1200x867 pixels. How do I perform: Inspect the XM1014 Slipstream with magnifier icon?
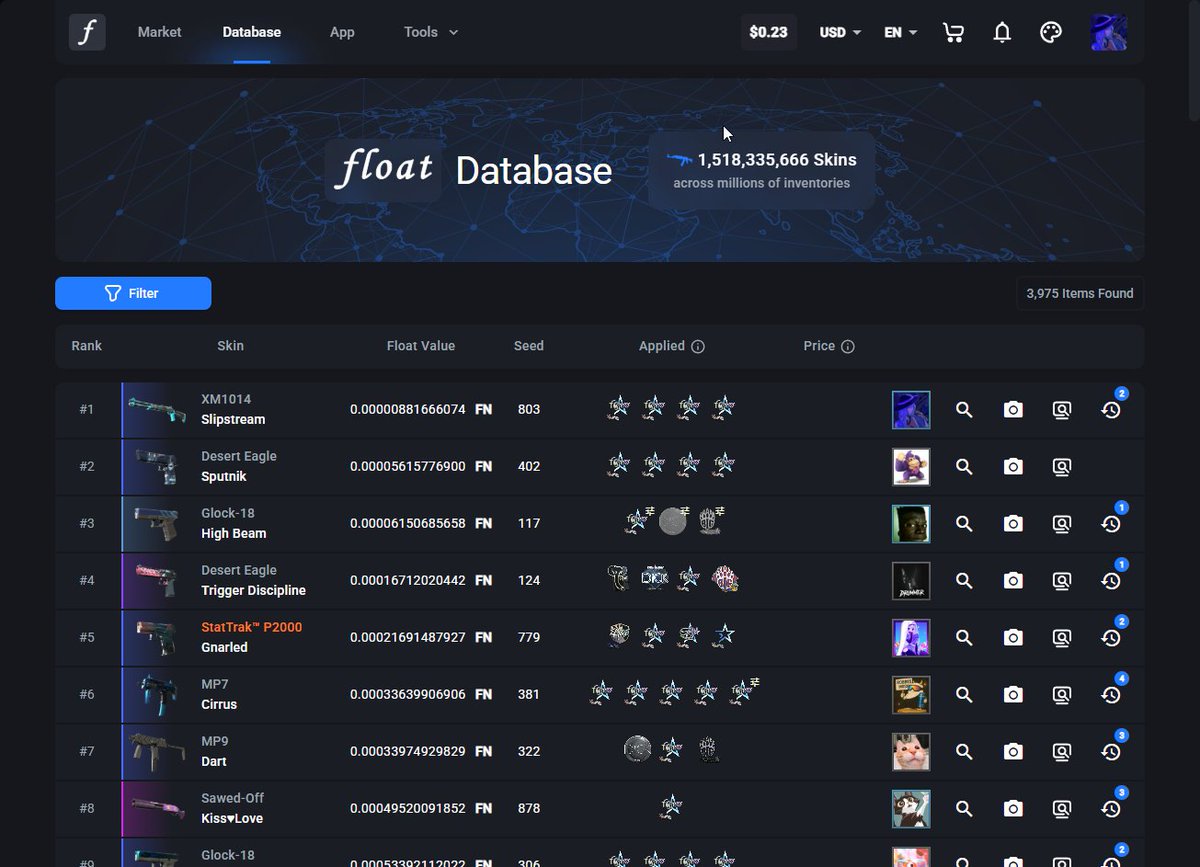click(x=964, y=410)
